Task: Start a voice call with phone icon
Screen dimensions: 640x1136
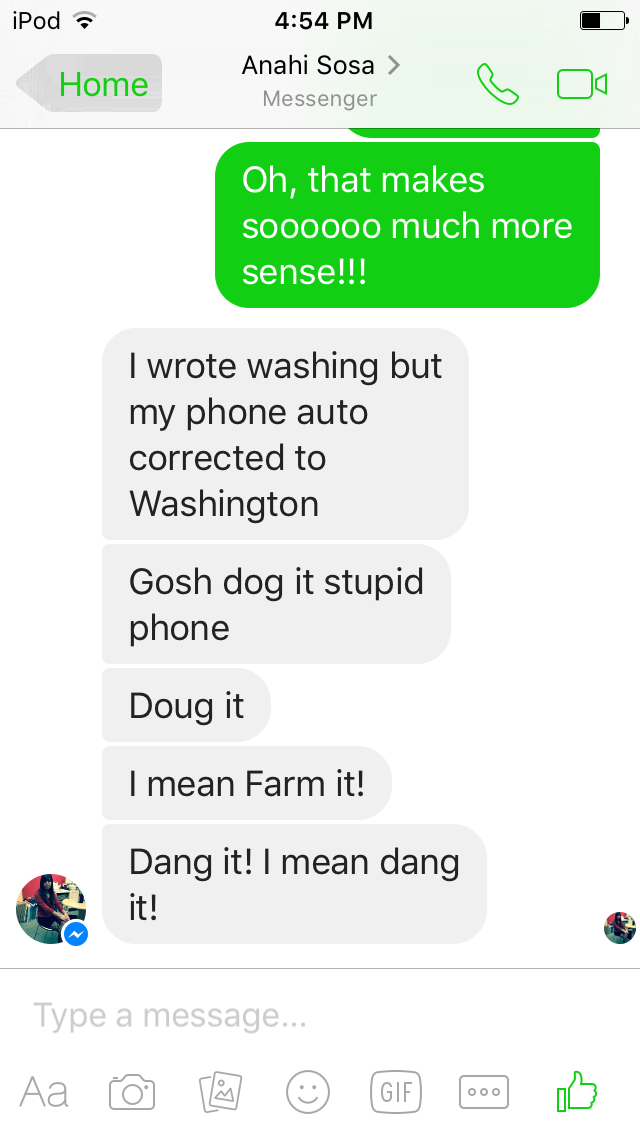Action: 497,84
